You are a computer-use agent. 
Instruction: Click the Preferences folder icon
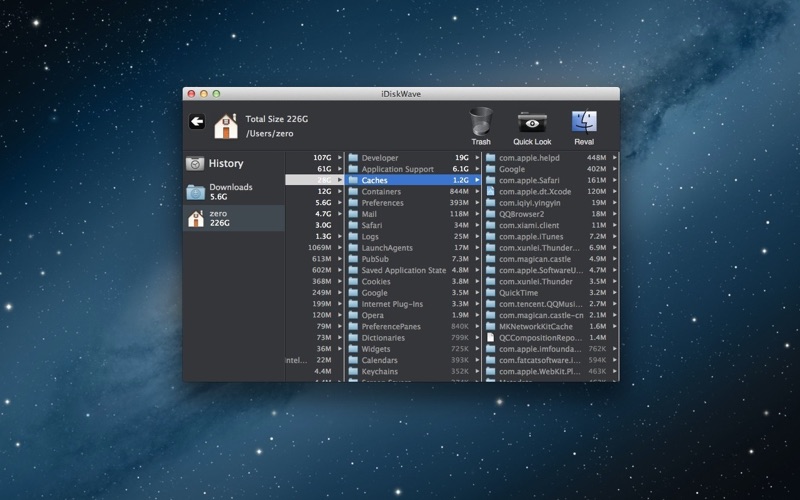click(x=353, y=203)
